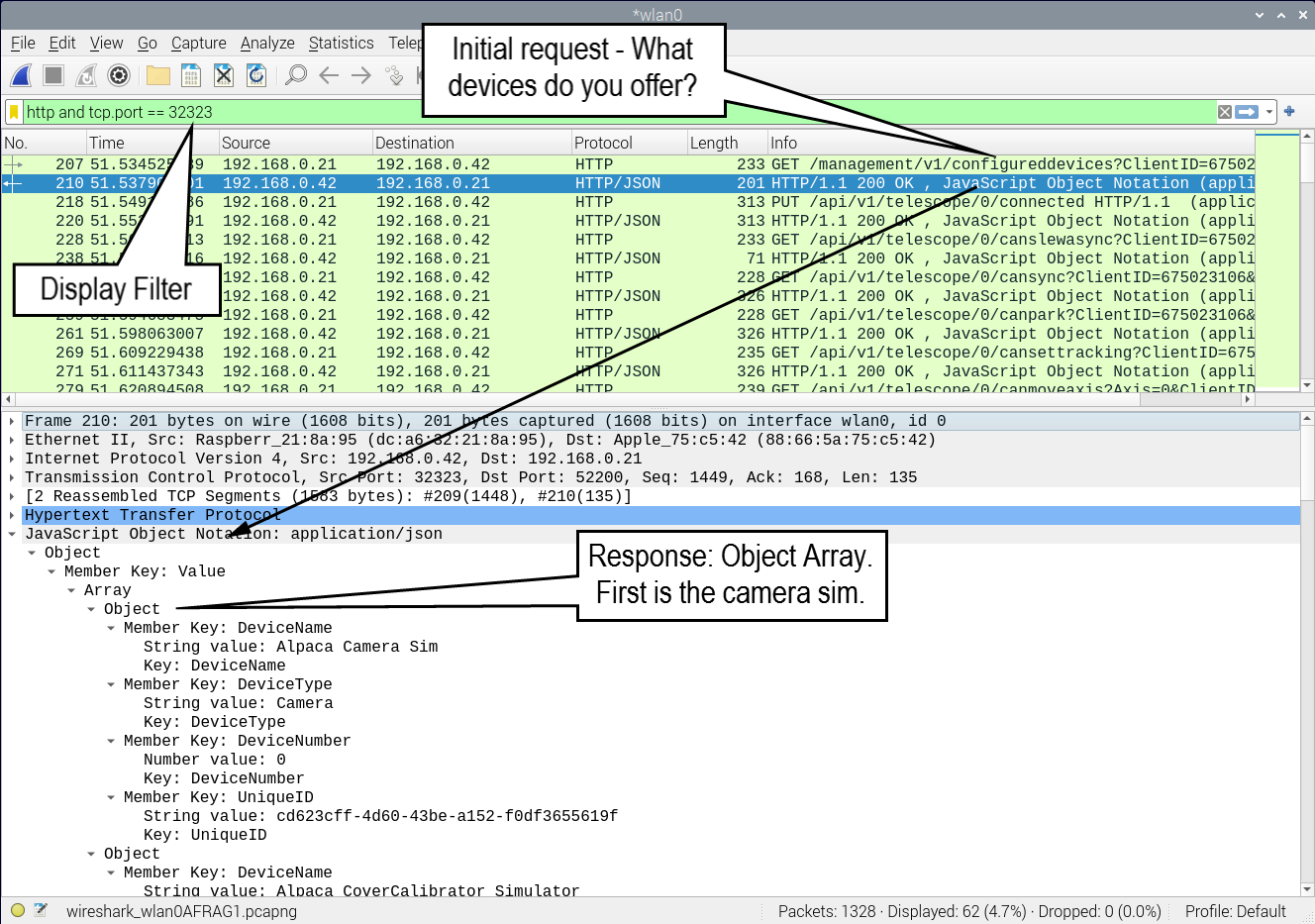Open the Find Packet search tool
This screenshot has height=924, width=1315.
coord(295,75)
